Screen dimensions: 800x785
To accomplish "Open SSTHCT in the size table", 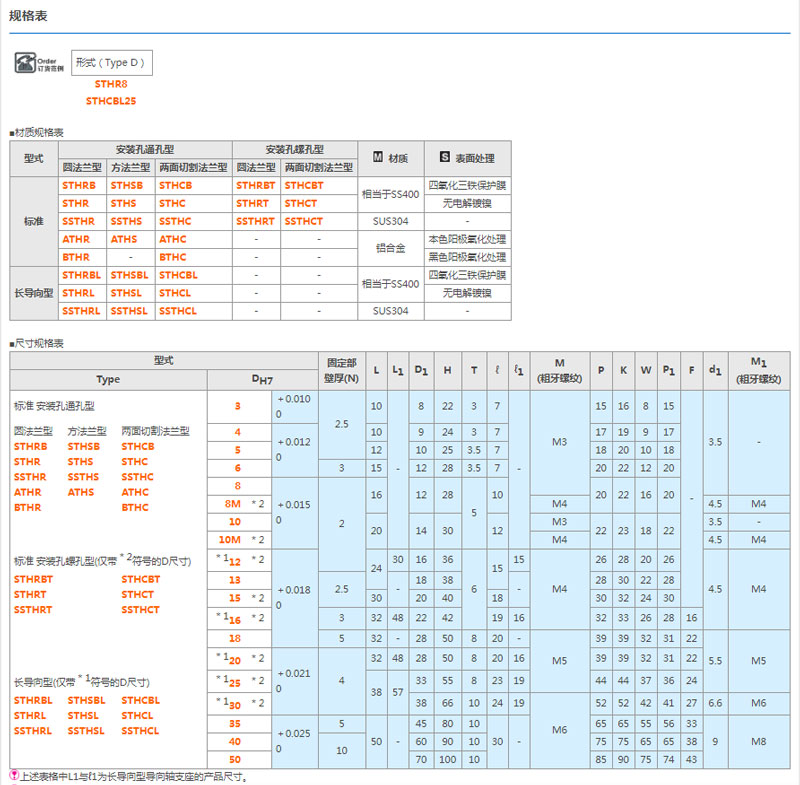I will (x=140, y=610).
